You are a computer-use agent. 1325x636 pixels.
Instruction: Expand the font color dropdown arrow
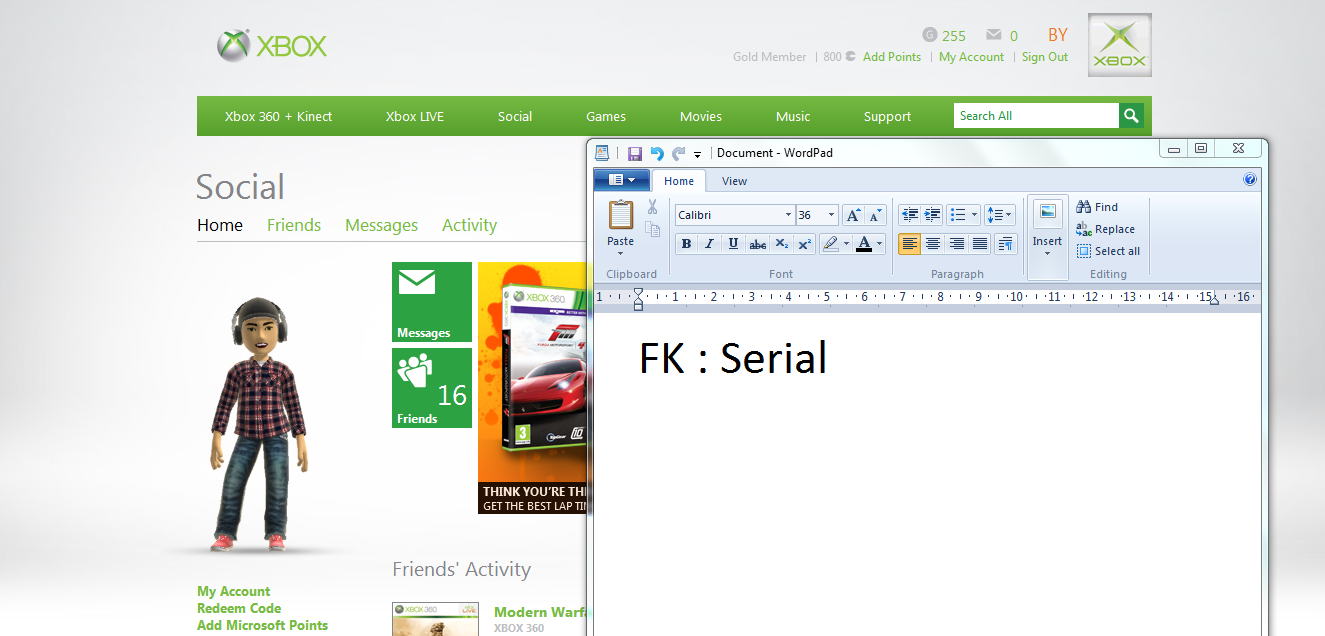click(880, 243)
